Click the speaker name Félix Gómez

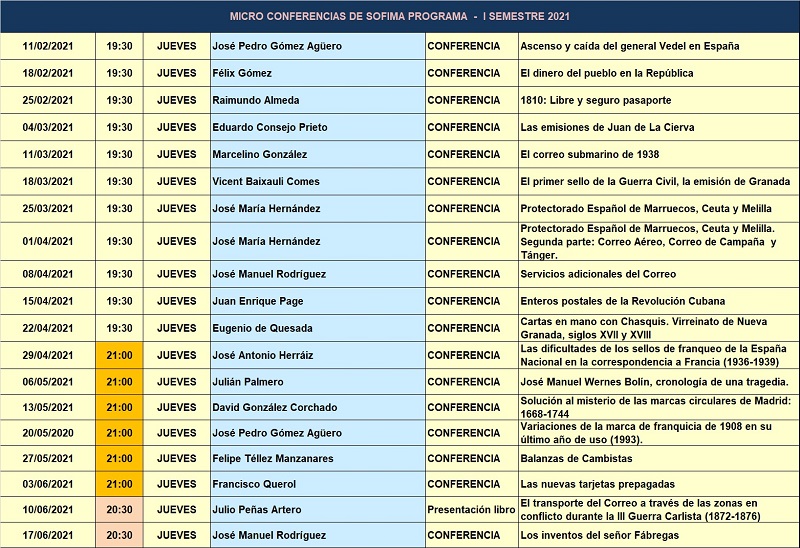pyautogui.click(x=242, y=73)
